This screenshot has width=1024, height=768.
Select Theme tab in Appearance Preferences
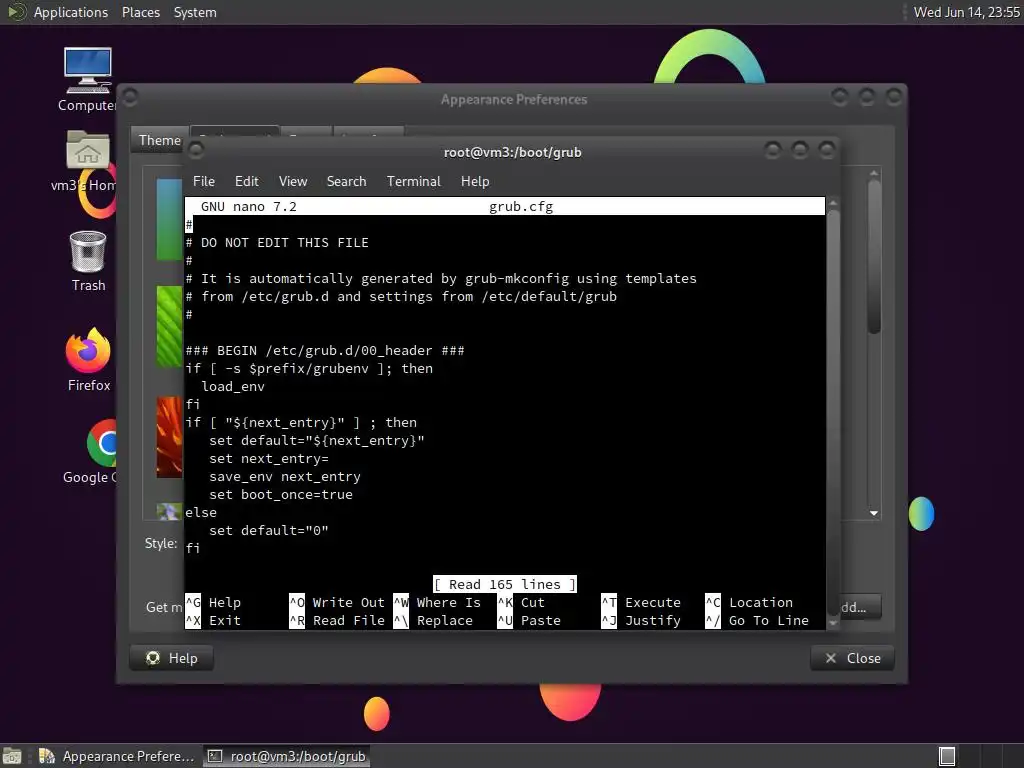(159, 140)
